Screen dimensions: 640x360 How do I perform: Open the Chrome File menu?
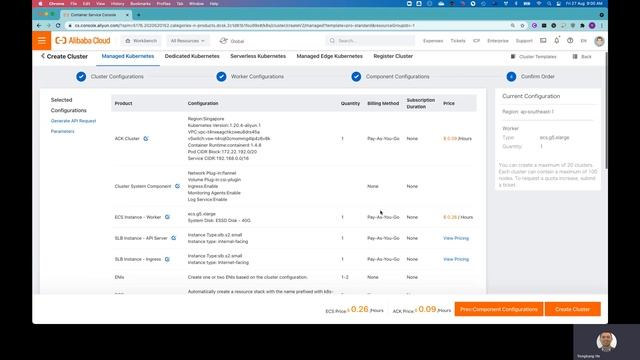click(x=73, y=4)
